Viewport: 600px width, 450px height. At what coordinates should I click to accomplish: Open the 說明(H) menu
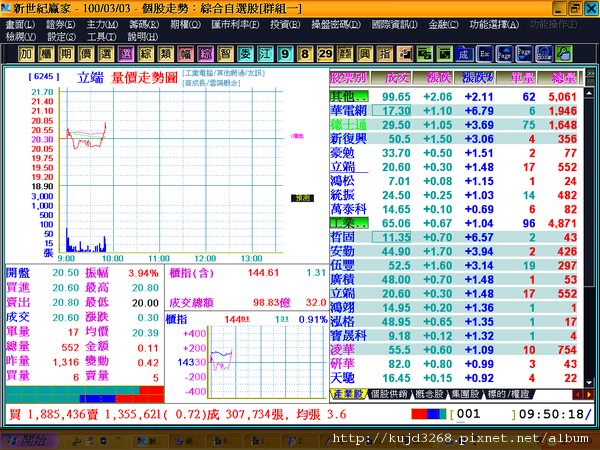click(143, 37)
